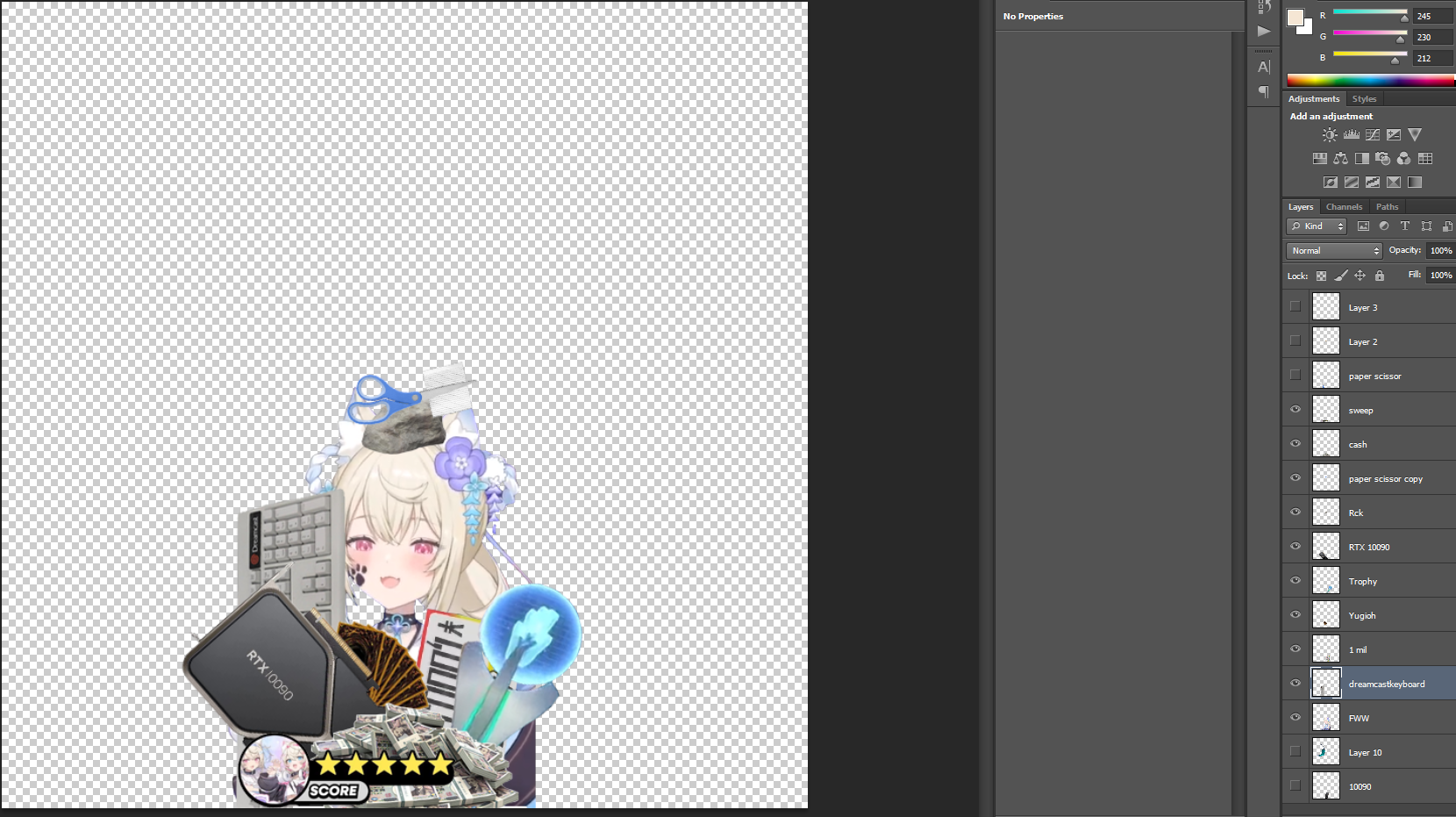The image size is (1456, 817).
Task: Click the G color slider handle
Action: click(x=1400, y=39)
